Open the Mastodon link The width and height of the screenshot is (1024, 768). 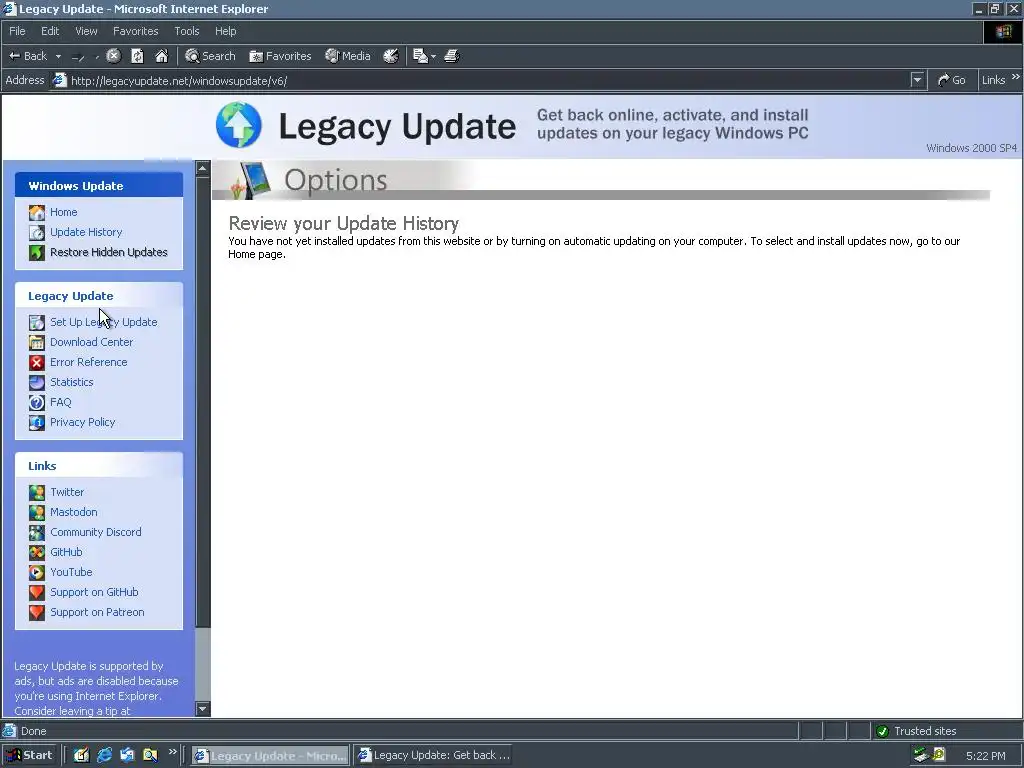coord(74,512)
